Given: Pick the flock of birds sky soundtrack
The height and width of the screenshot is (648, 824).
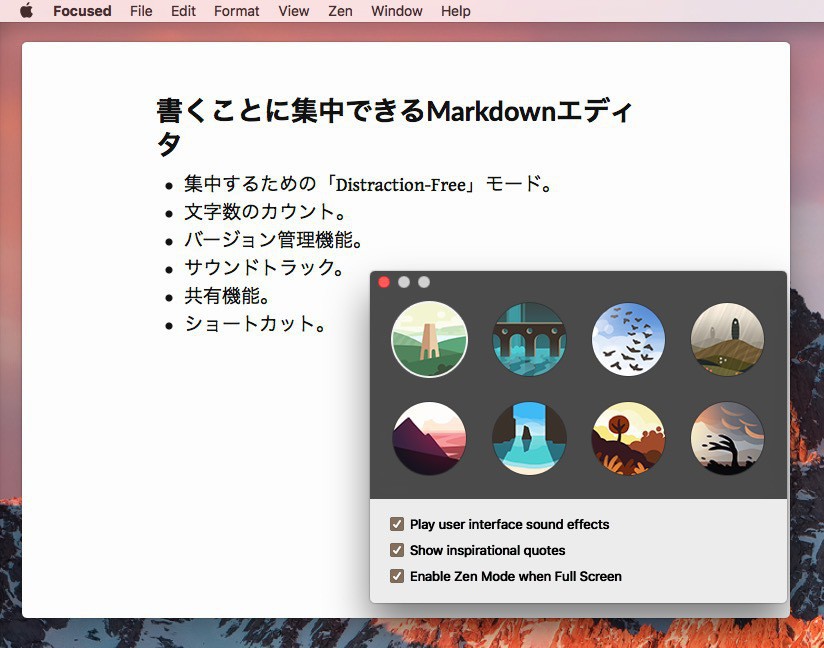Looking at the screenshot, I should tap(629, 340).
